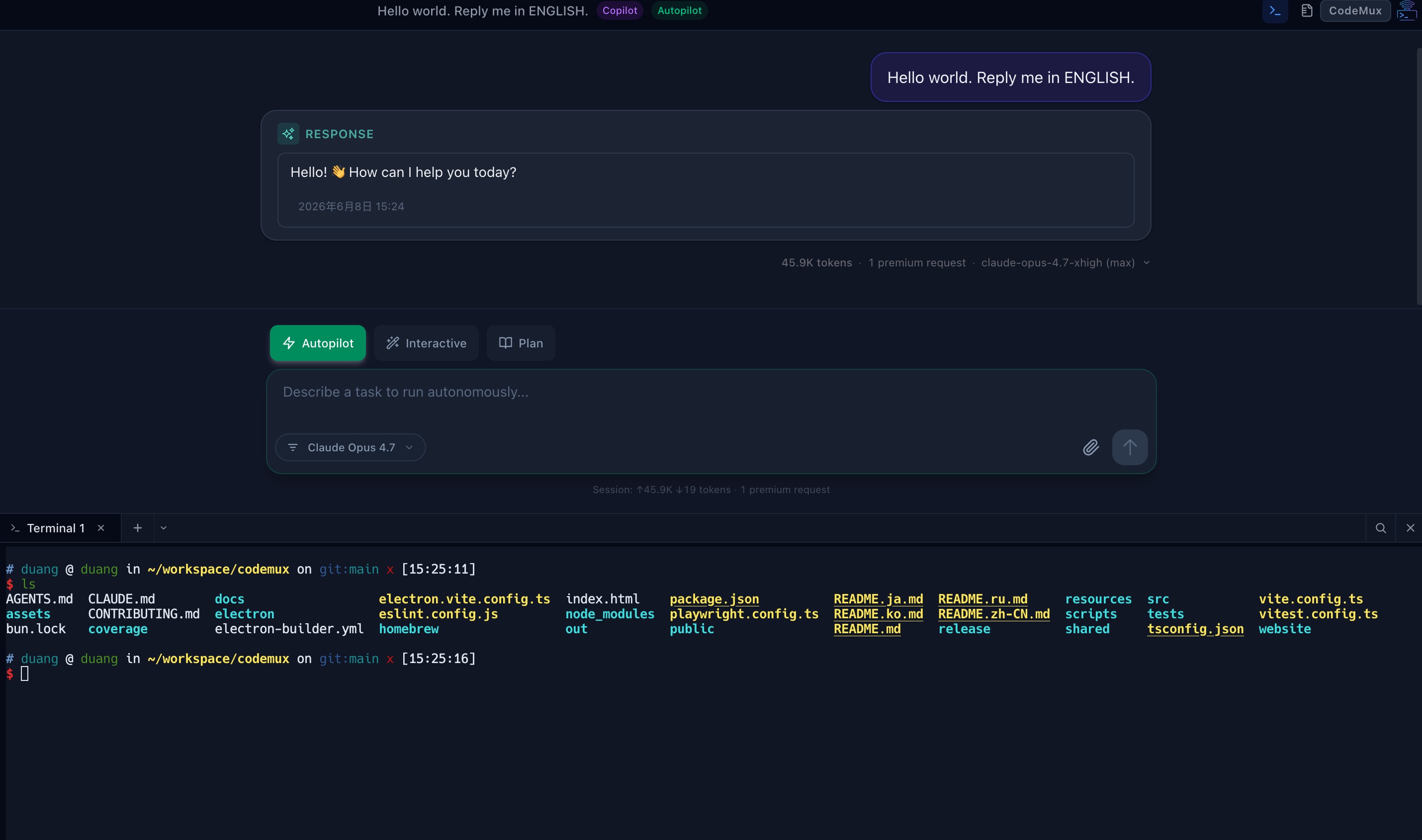Click package.json in terminal output

pyautogui.click(x=714, y=599)
